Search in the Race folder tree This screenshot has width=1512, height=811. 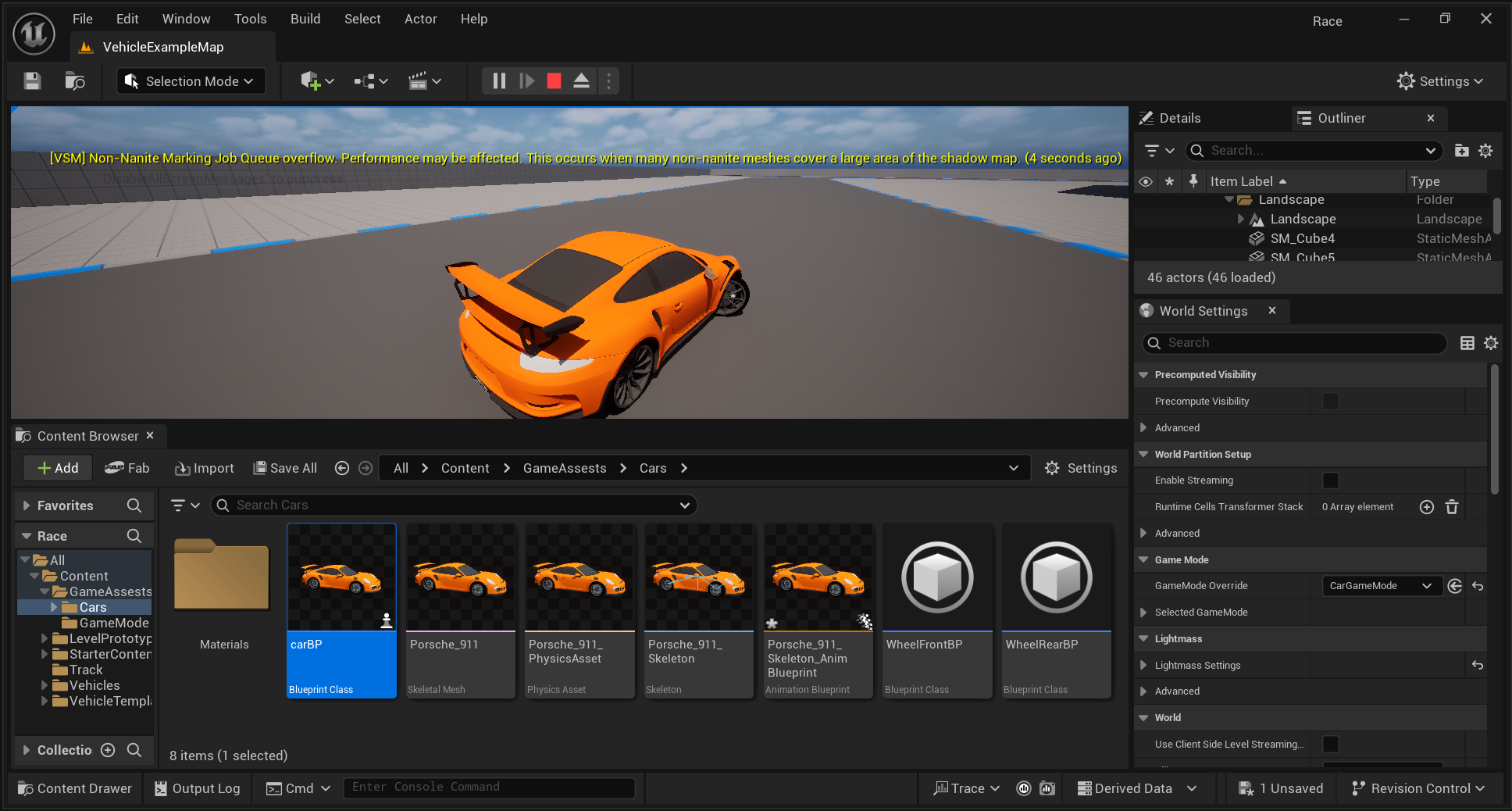coord(134,536)
